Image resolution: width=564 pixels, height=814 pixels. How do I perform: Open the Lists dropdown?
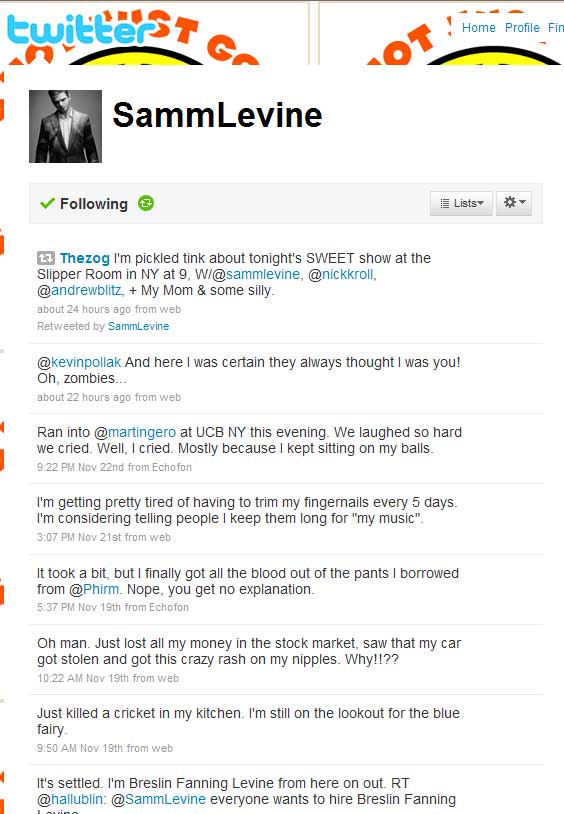(x=461, y=203)
